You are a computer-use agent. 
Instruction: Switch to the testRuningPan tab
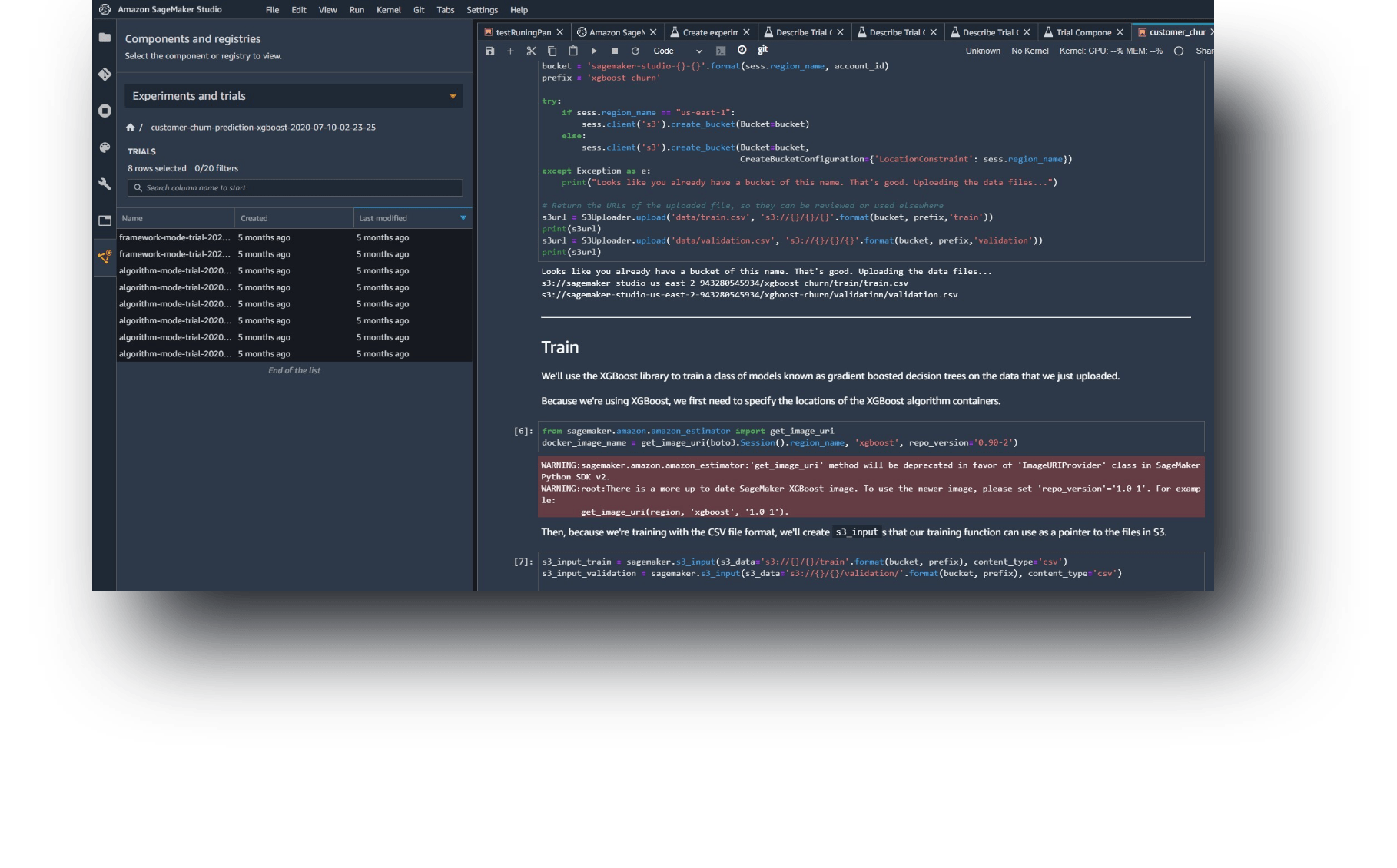(x=523, y=32)
